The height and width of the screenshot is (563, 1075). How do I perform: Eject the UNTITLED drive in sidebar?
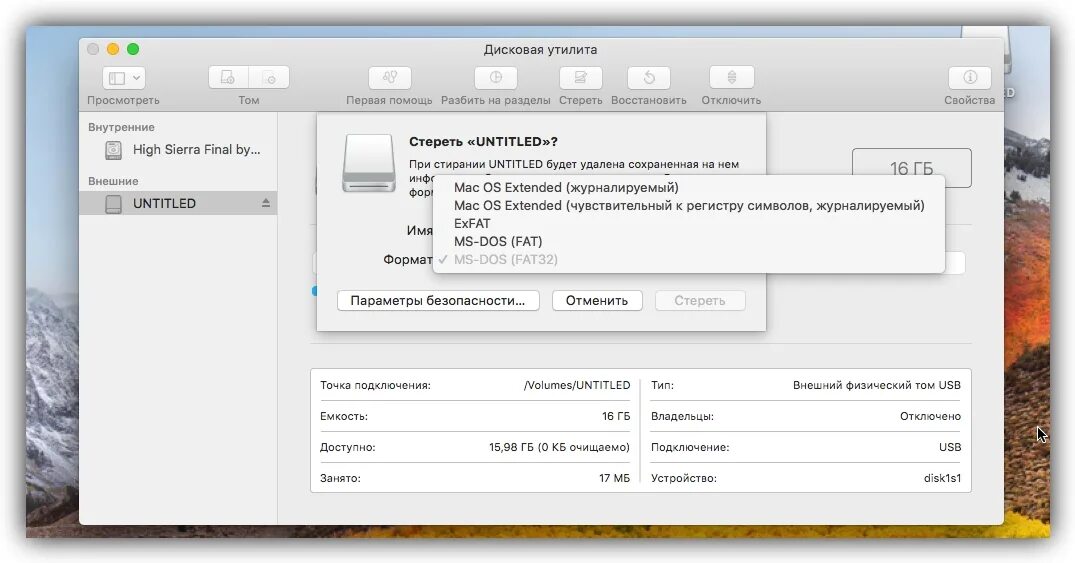point(265,203)
